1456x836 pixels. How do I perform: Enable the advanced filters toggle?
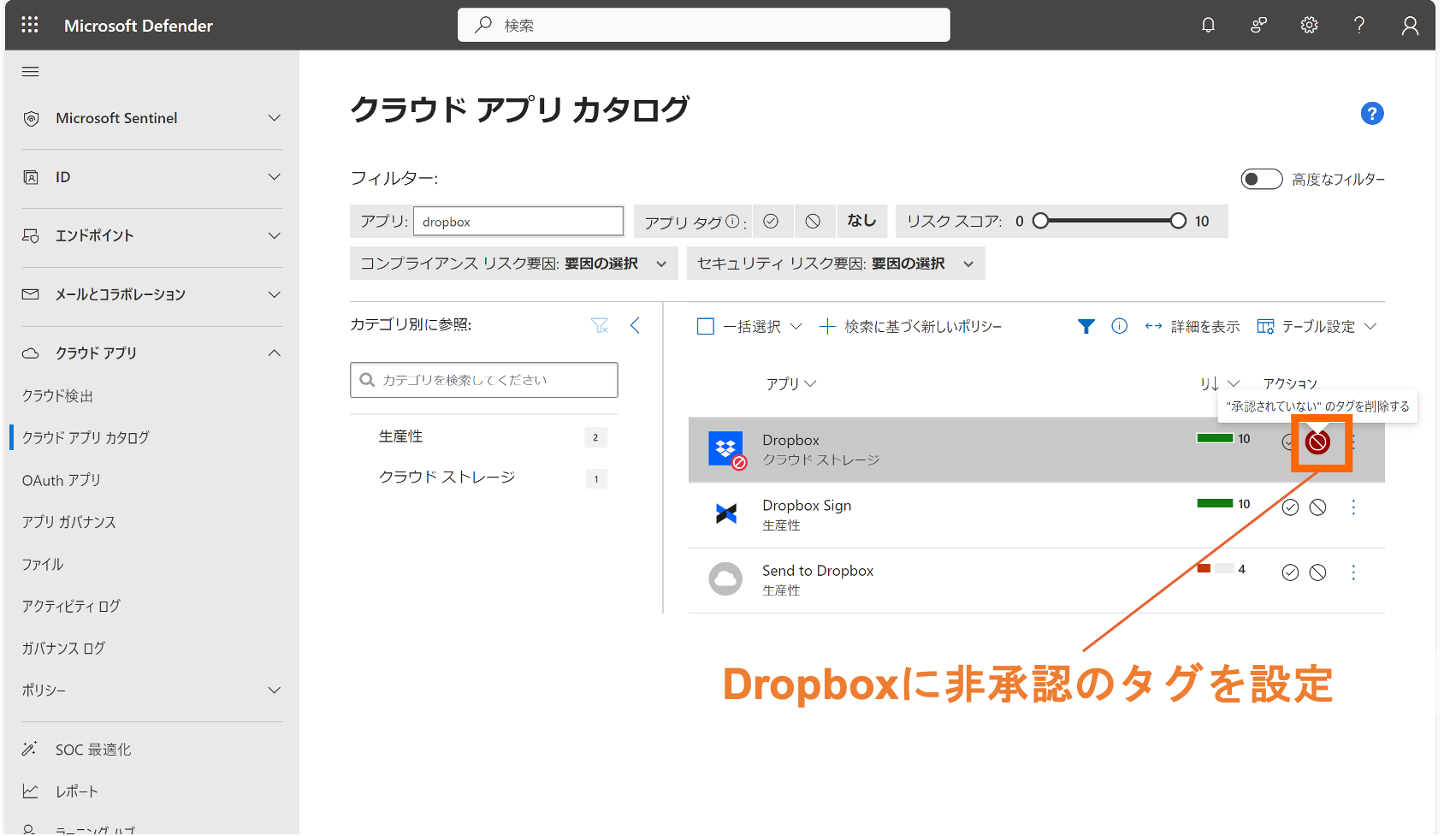[1261, 179]
